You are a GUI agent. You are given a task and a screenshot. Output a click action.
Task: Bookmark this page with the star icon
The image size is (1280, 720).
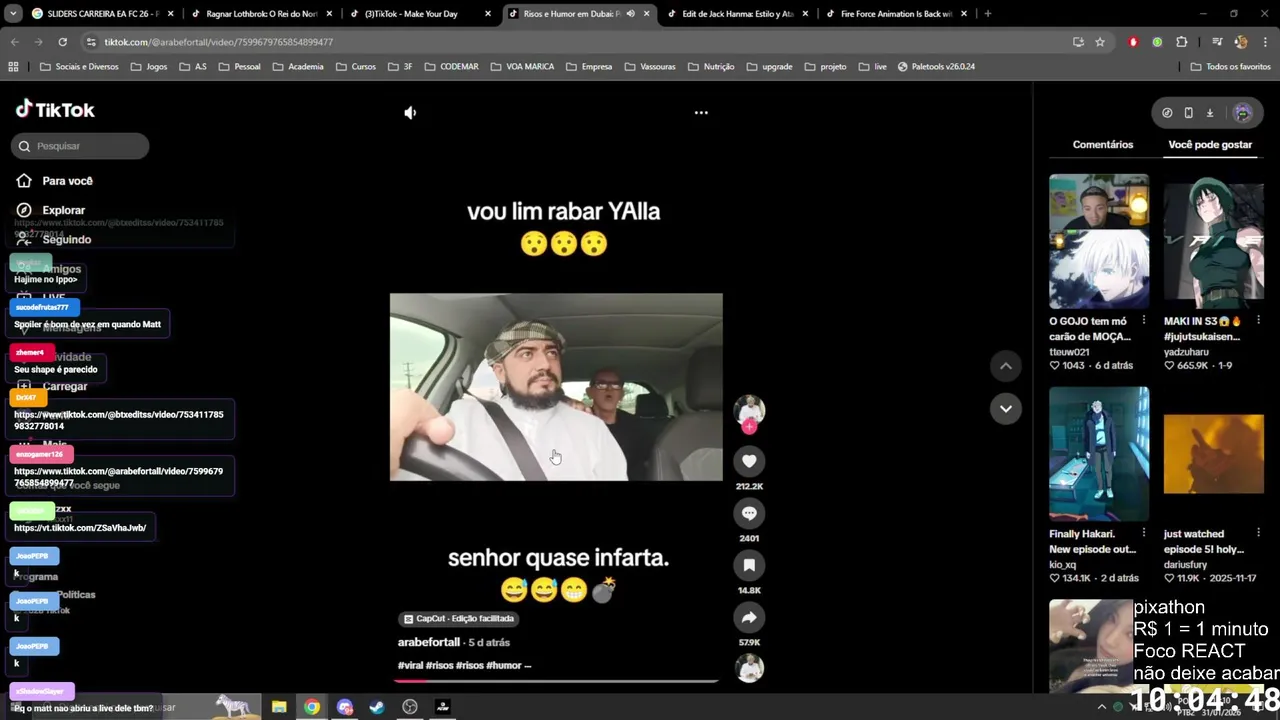pos(1100,42)
